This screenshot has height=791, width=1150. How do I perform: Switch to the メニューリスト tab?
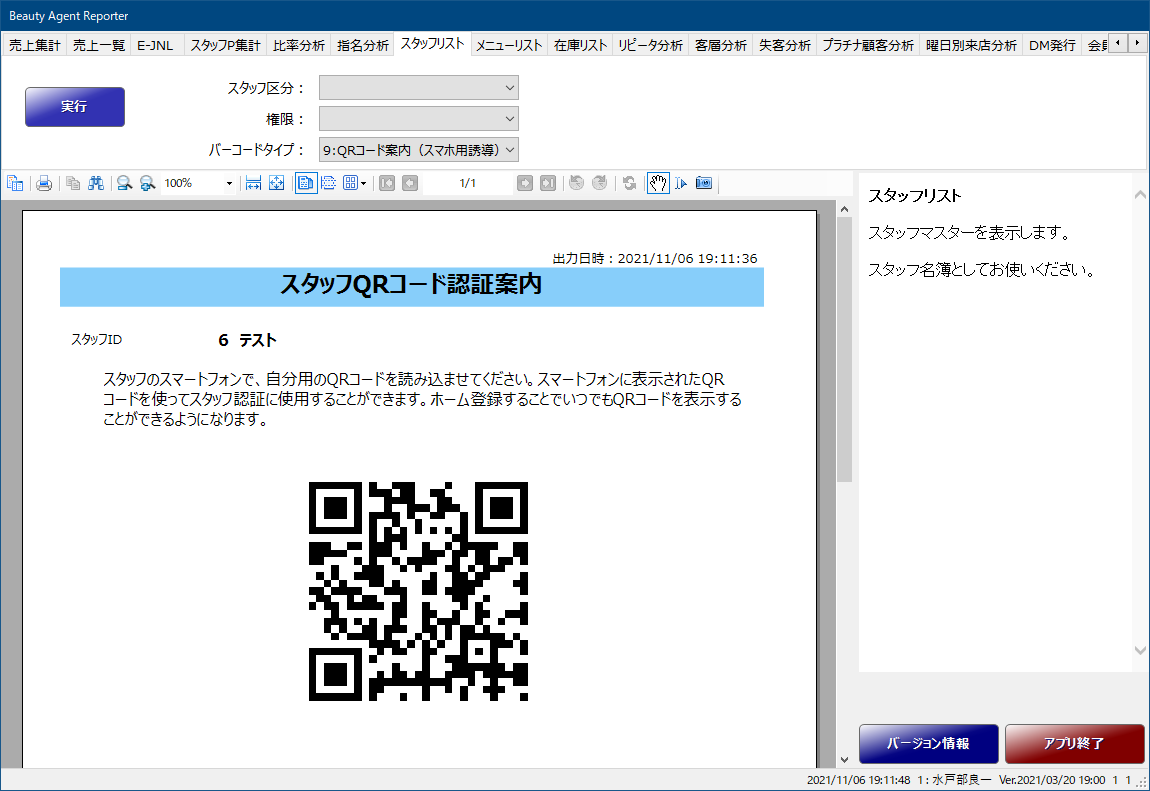[509, 45]
